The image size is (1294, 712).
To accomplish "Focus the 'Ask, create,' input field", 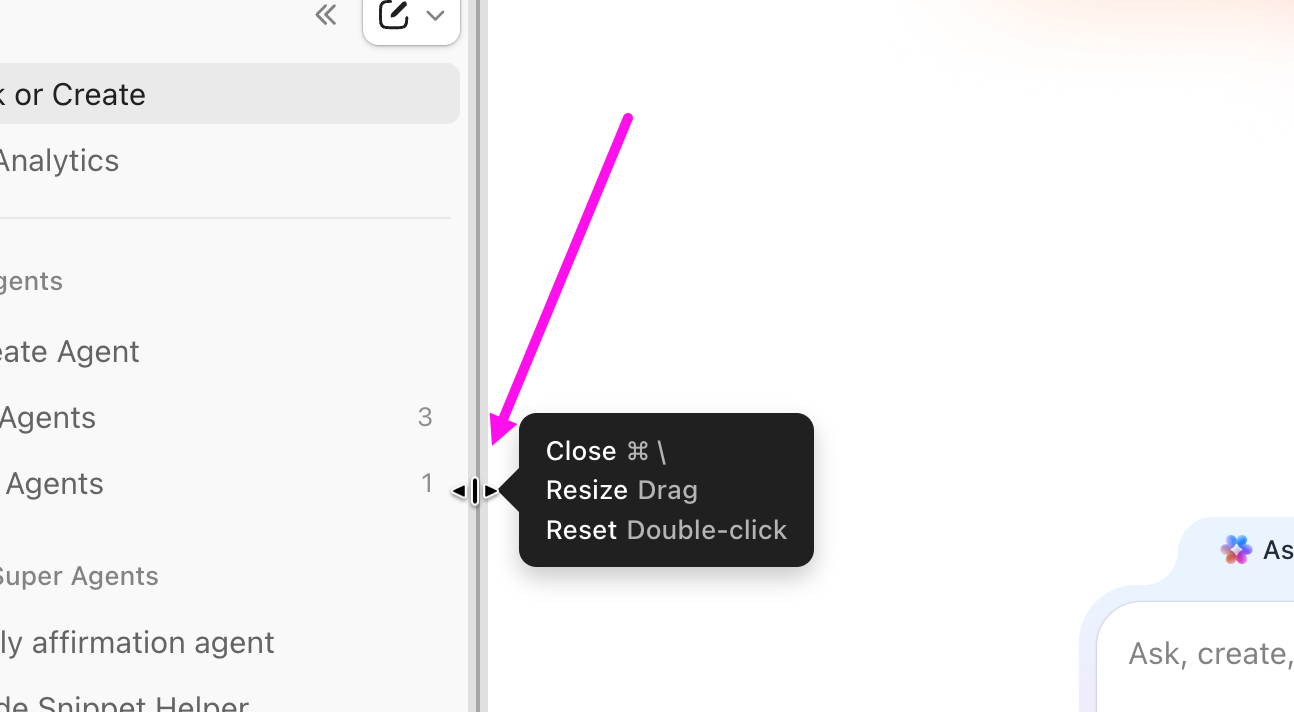I will (1196, 654).
